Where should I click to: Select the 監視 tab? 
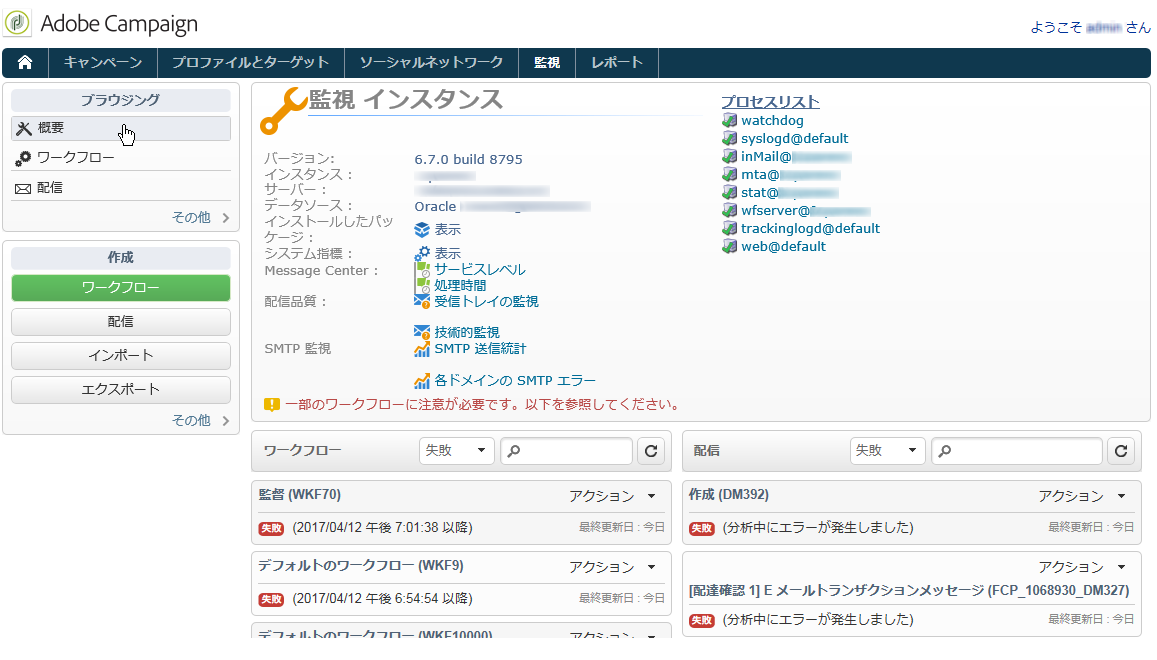(x=547, y=63)
